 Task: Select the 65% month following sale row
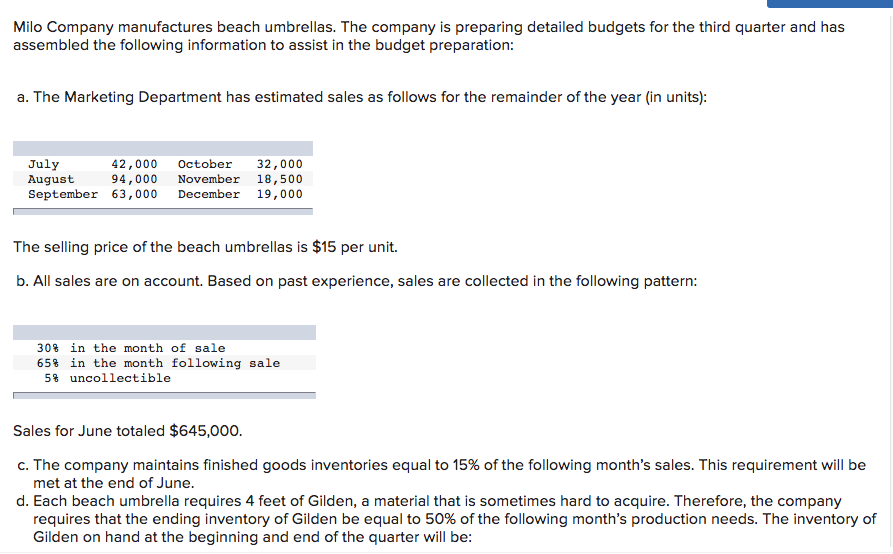(158, 363)
